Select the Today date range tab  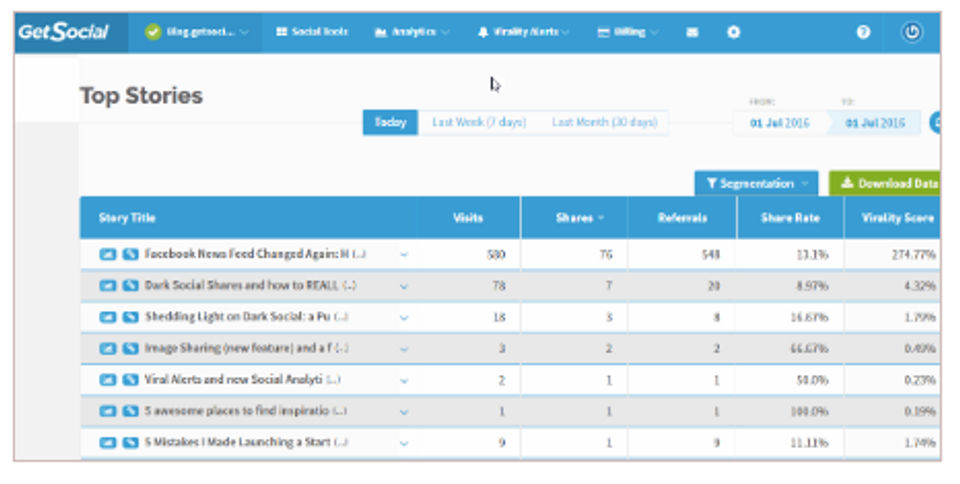(x=390, y=122)
